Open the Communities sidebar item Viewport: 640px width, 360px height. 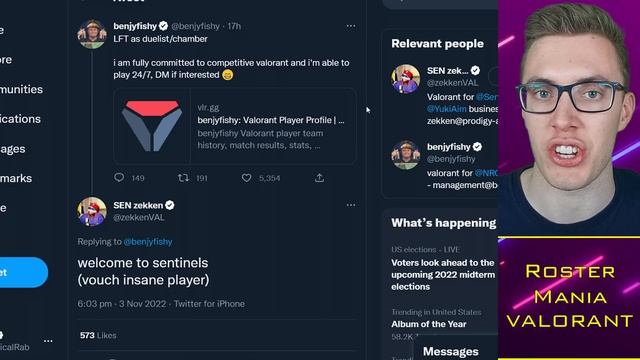21,89
